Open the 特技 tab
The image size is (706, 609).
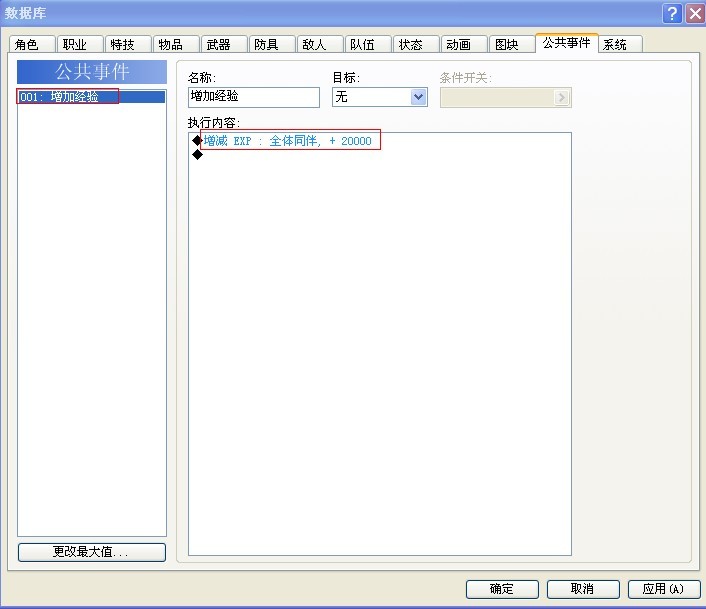click(128, 44)
